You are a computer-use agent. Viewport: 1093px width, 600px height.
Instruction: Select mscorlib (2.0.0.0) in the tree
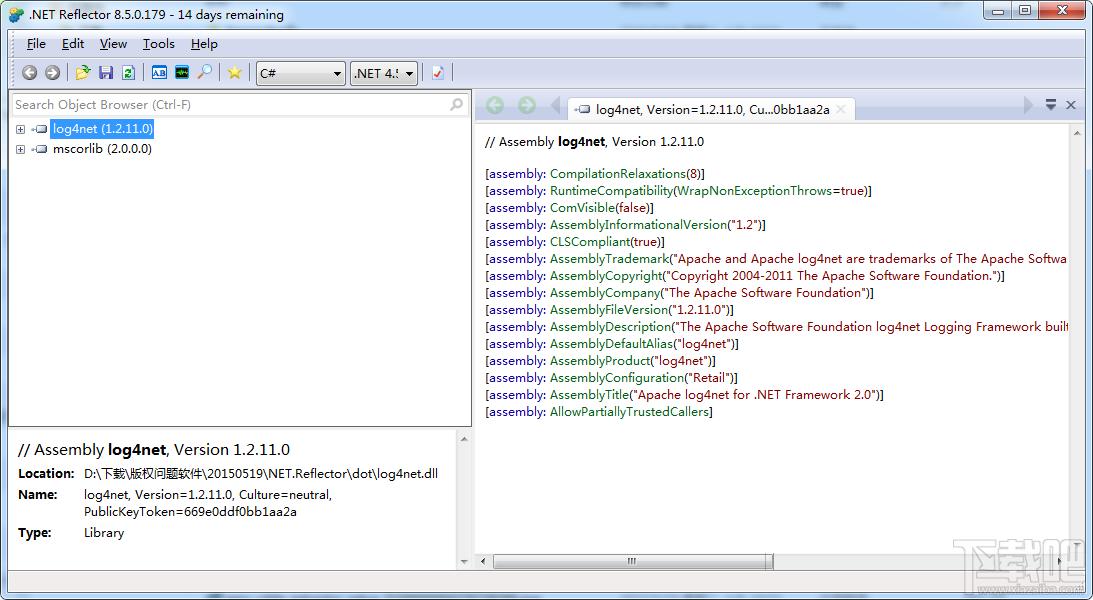click(102, 148)
